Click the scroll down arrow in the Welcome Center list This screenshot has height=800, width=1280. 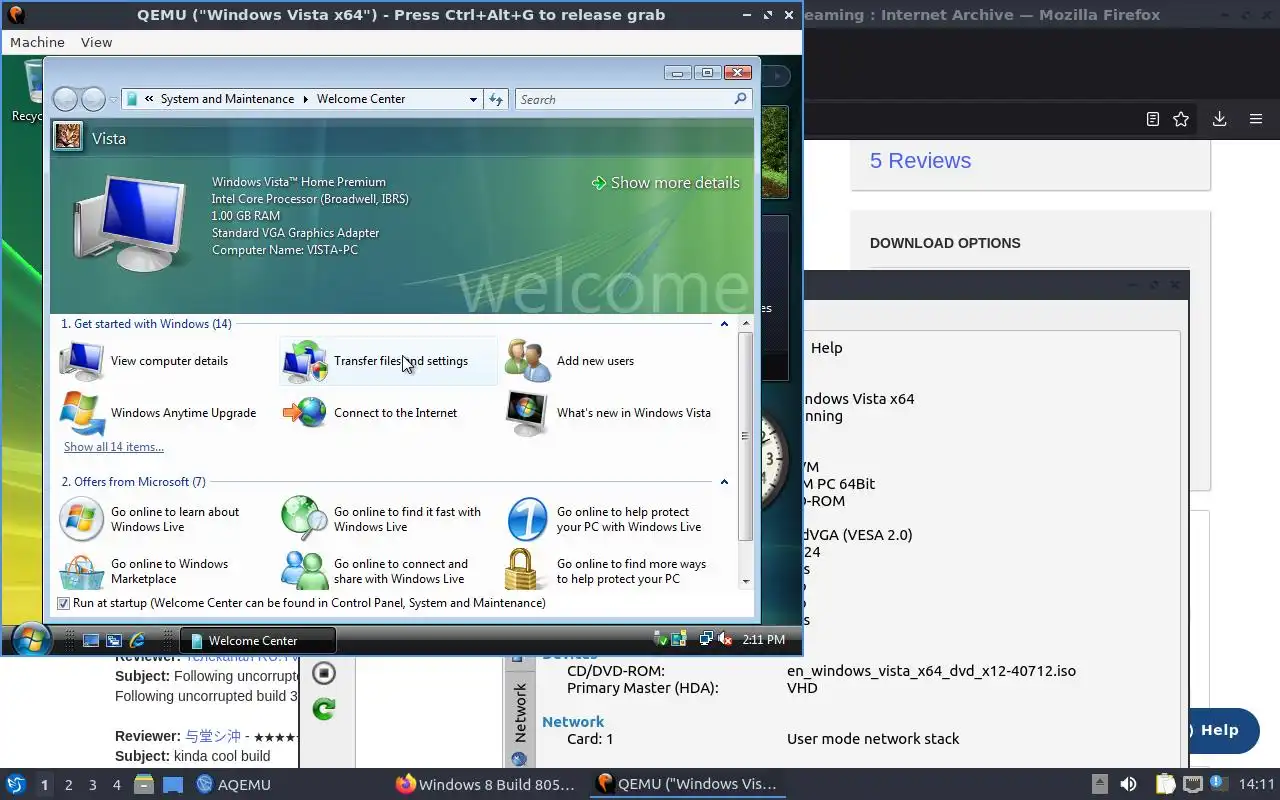pyautogui.click(x=745, y=581)
